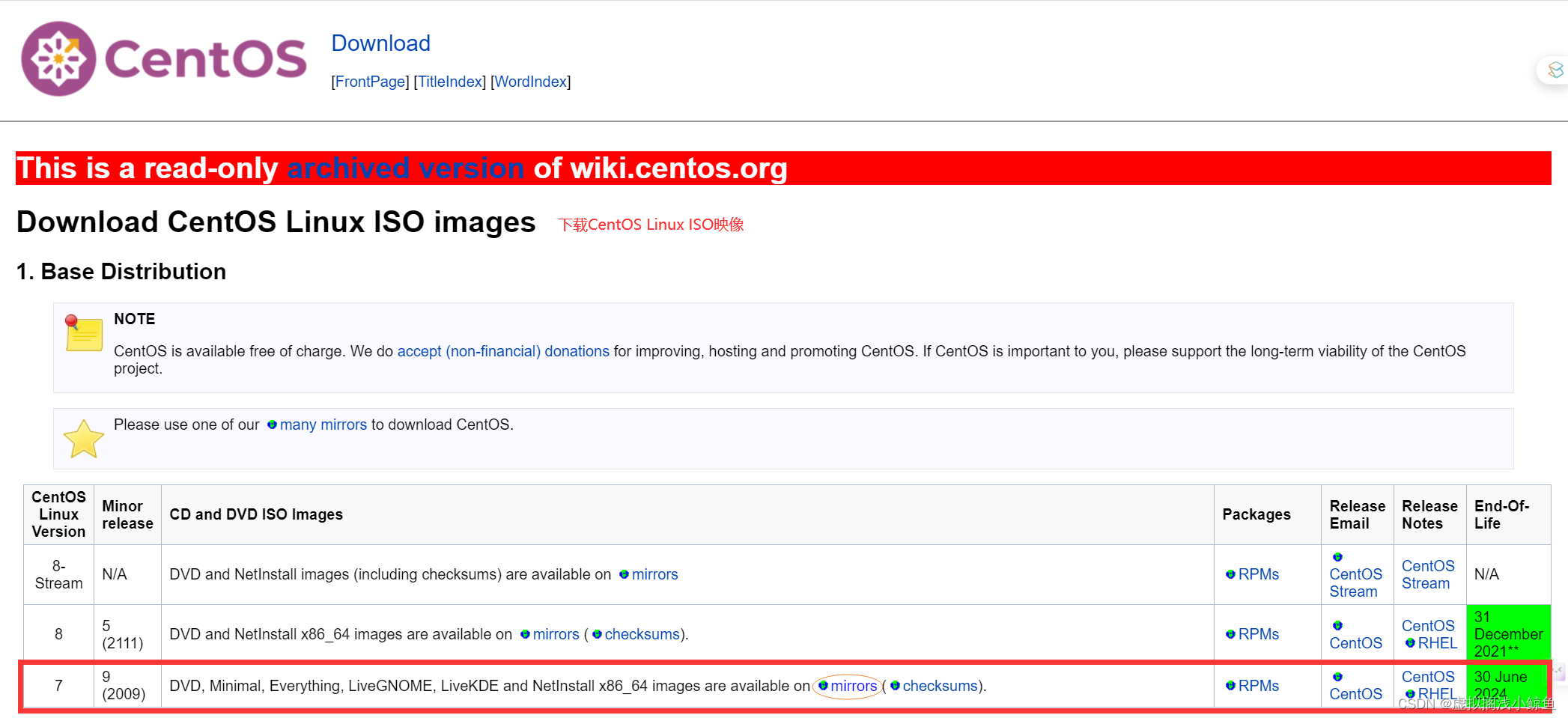Click globe icon above CentOS 8 email link
This screenshot has width=1568, height=718.
tap(1337, 625)
